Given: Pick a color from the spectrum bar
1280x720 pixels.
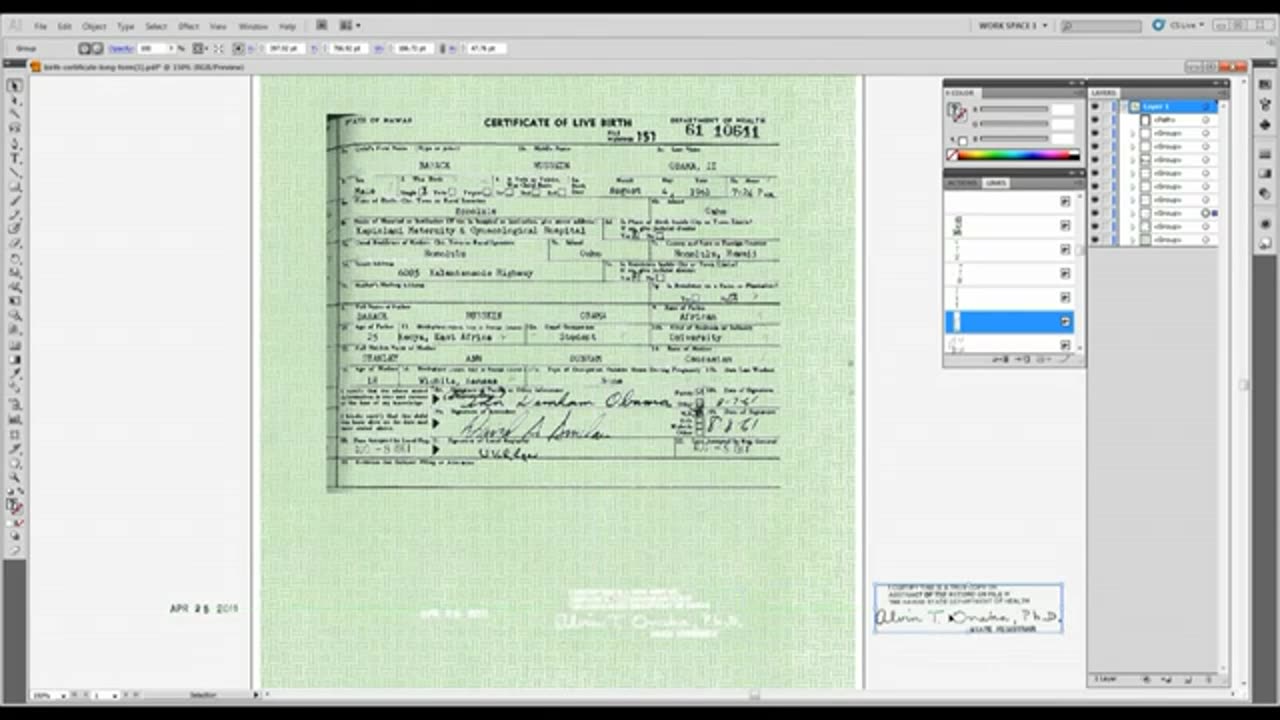Looking at the screenshot, I should pyautogui.click(x=1019, y=155).
